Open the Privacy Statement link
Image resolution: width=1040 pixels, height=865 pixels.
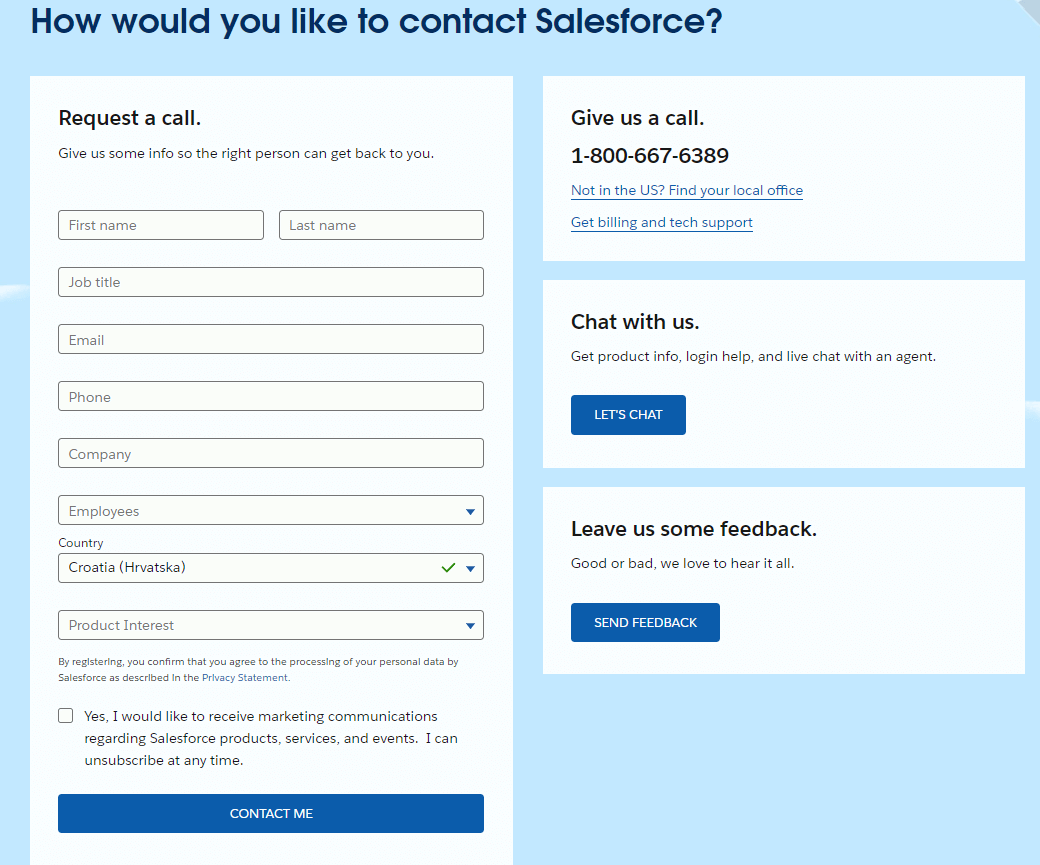[245, 678]
